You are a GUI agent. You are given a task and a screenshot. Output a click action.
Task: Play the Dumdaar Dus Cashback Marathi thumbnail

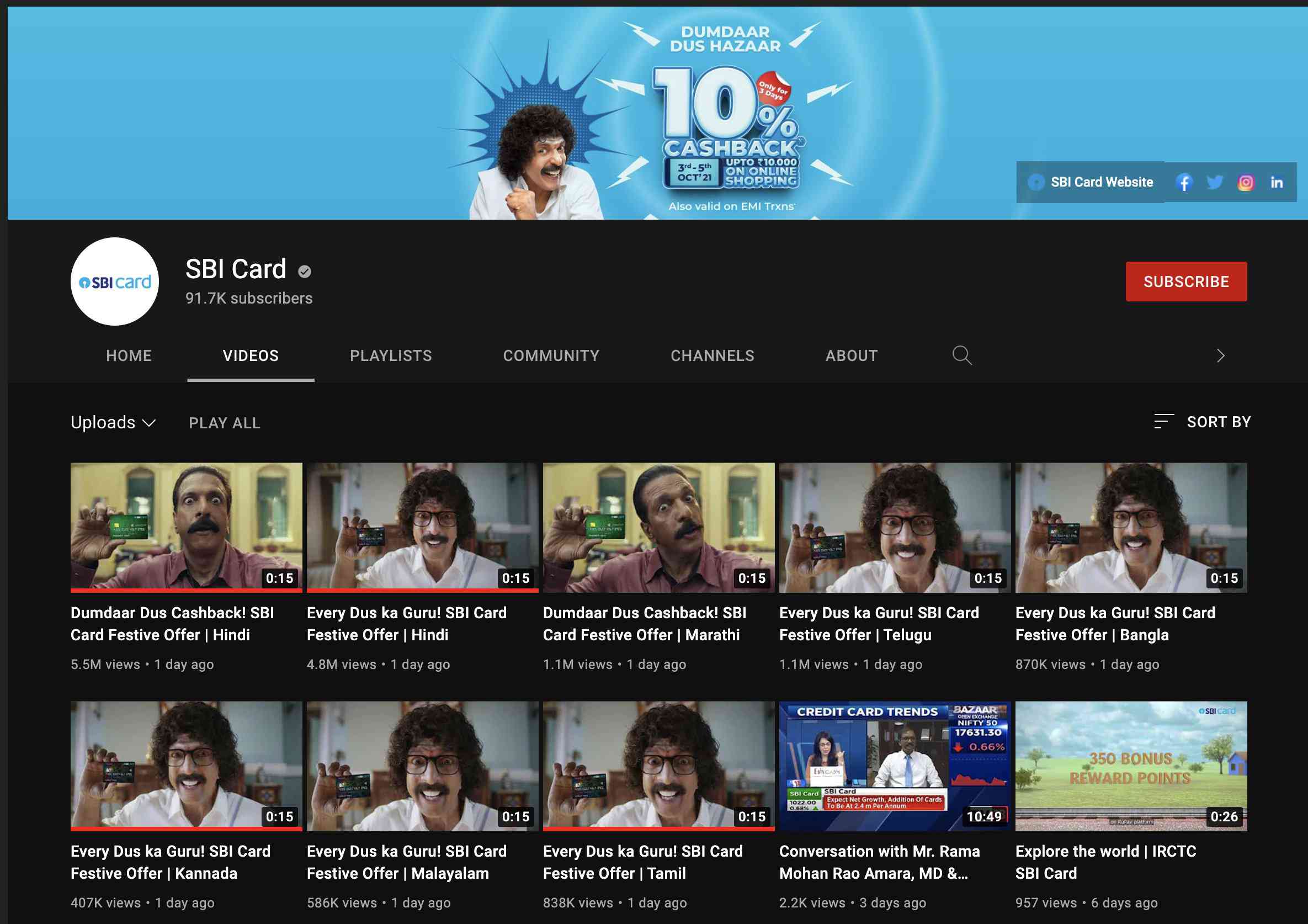[x=658, y=528]
